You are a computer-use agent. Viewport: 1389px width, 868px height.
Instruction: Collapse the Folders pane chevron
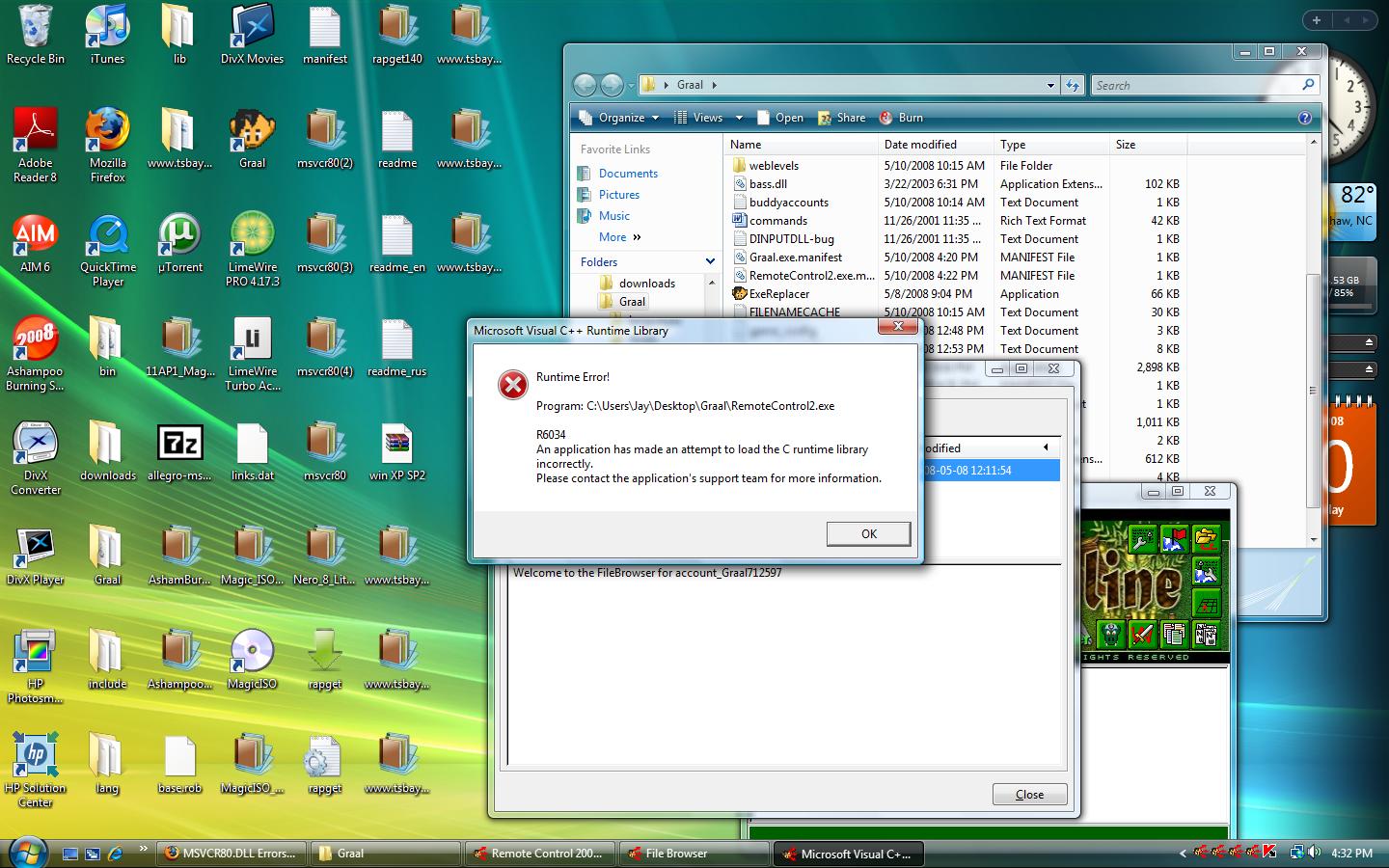pos(710,261)
